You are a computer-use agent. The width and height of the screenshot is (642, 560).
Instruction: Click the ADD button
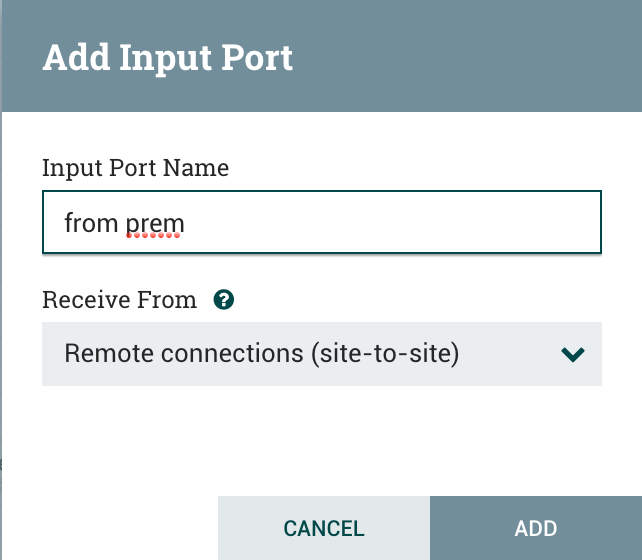tap(535, 528)
